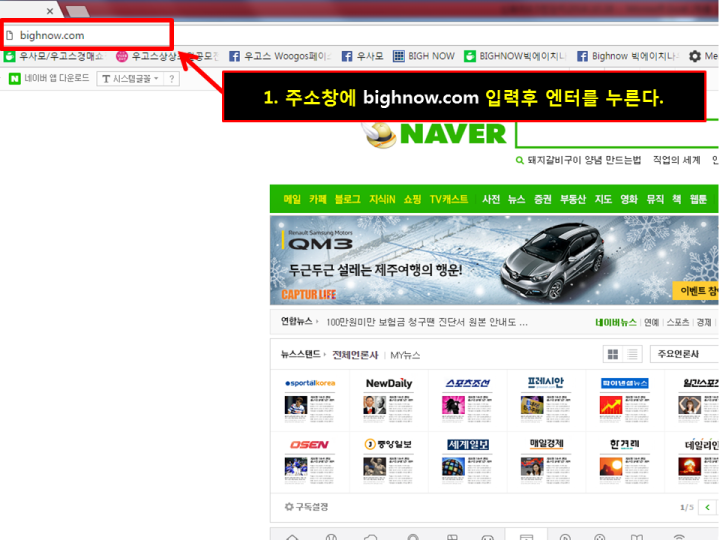
Task: Open the 파이낸셜뉴스 press thumbnail
Action: tap(624, 400)
